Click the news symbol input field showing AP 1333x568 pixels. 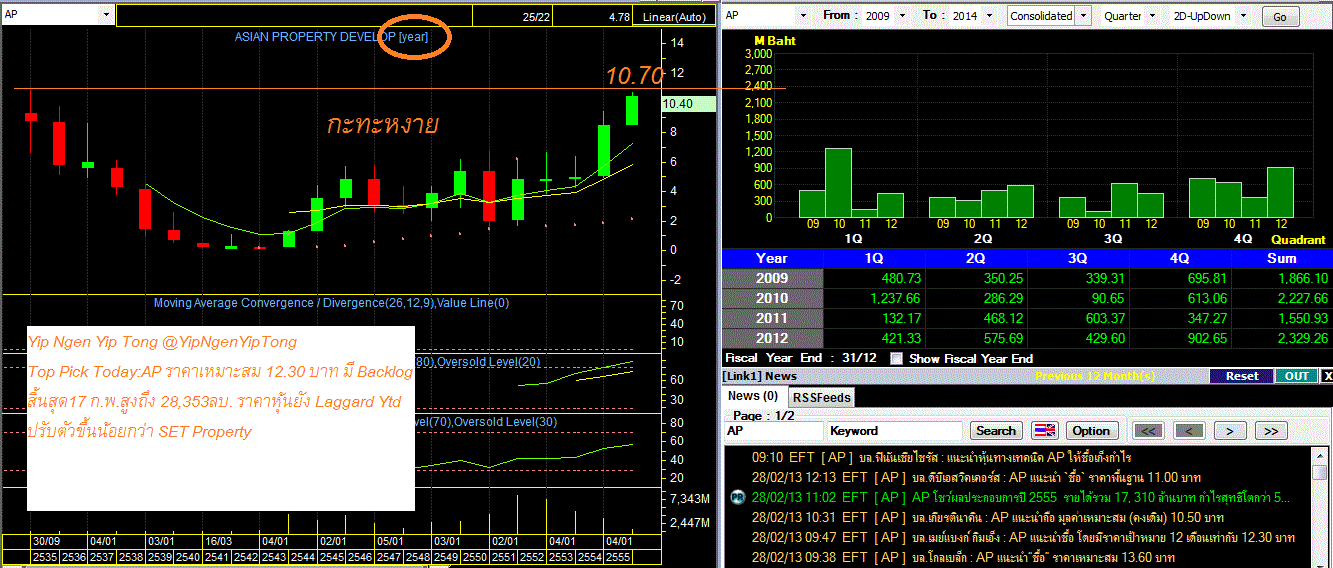773,431
